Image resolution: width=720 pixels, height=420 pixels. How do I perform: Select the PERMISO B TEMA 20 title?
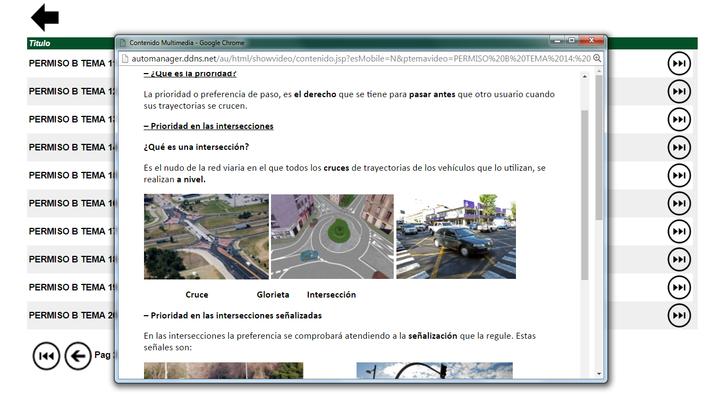(72, 315)
